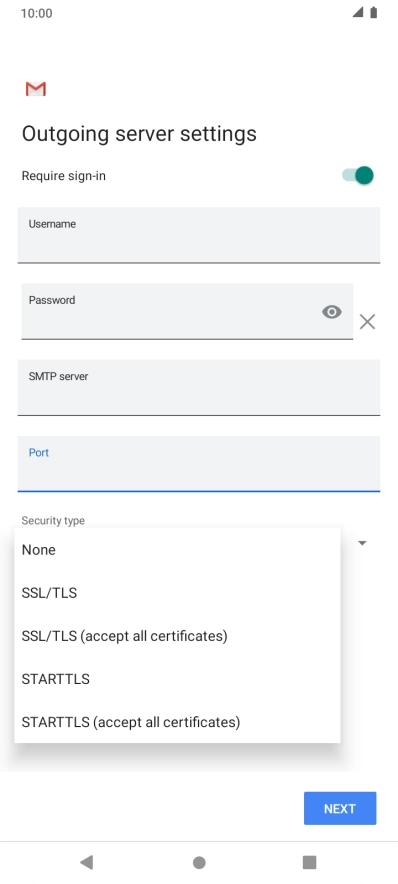This screenshot has width=398, height=884.
Task: Choose SSL/TLS option
Action: (177, 593)
